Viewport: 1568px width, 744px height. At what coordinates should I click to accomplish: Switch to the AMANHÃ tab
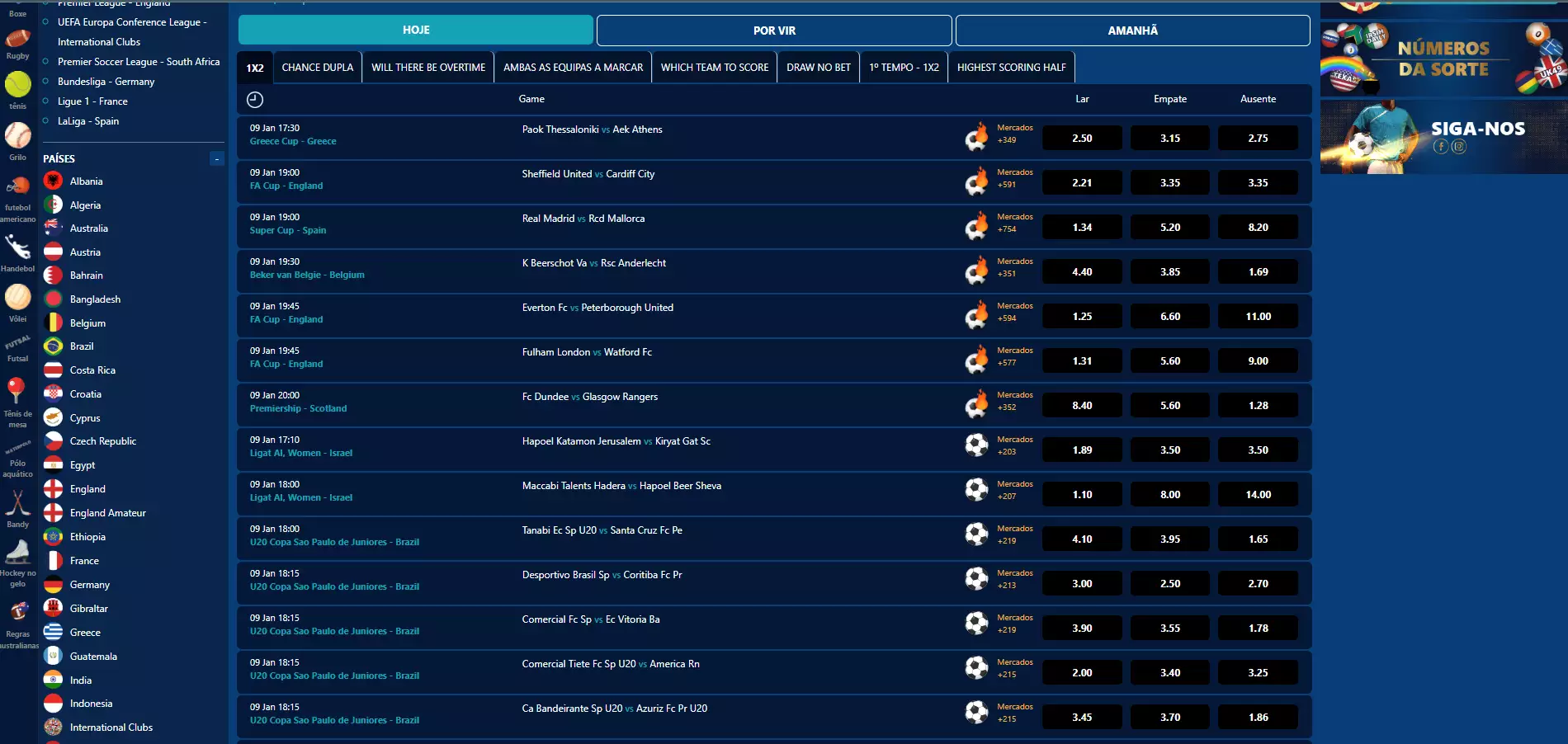[1132, 31]
